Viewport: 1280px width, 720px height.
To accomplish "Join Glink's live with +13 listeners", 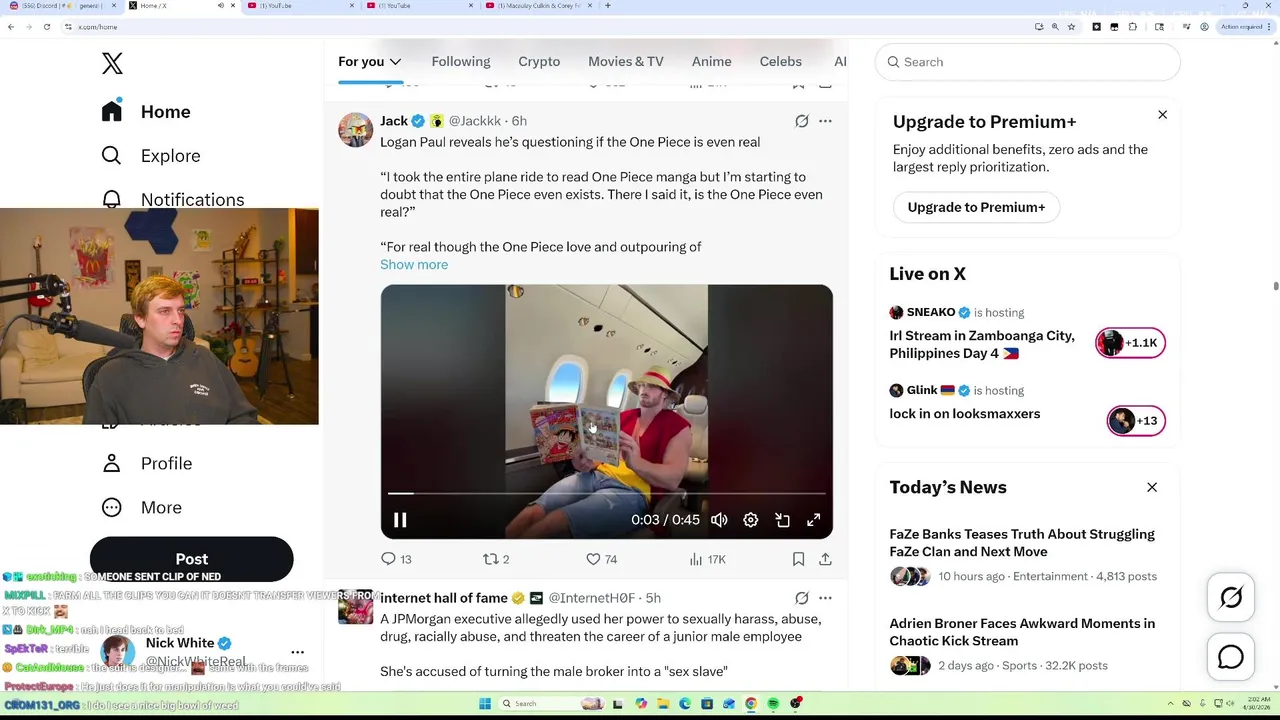I will (x=1136, y=421).
